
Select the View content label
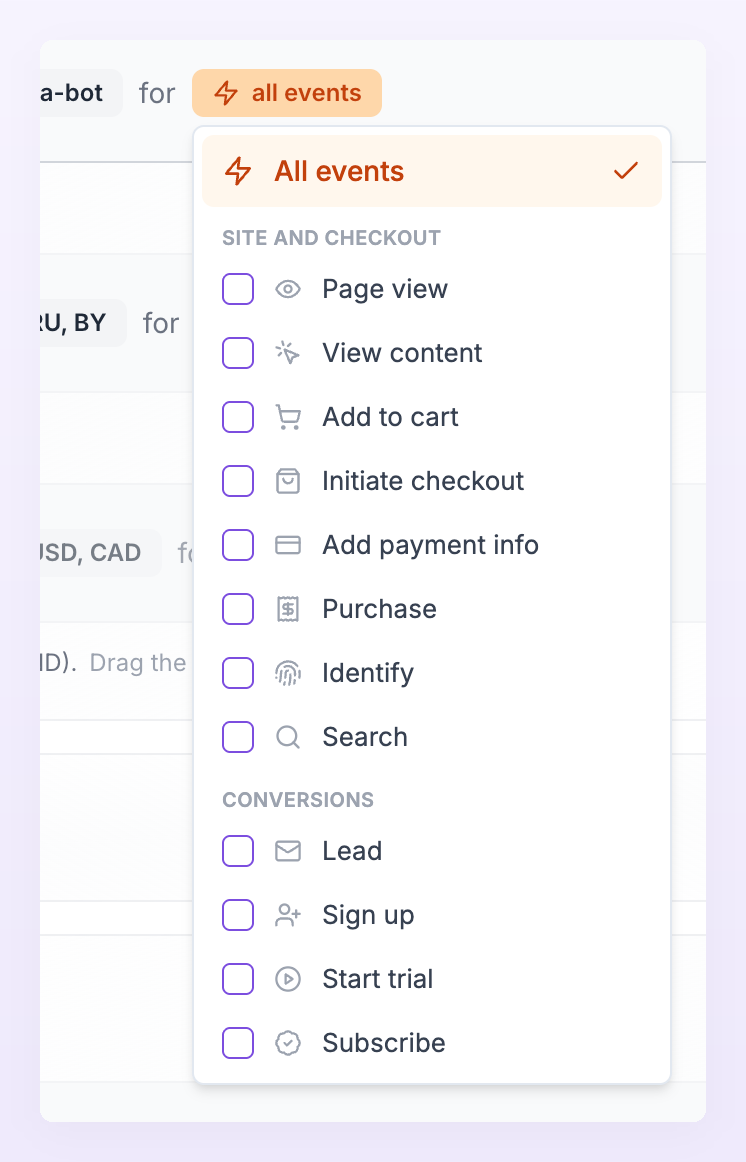click(x=402, y=353)
